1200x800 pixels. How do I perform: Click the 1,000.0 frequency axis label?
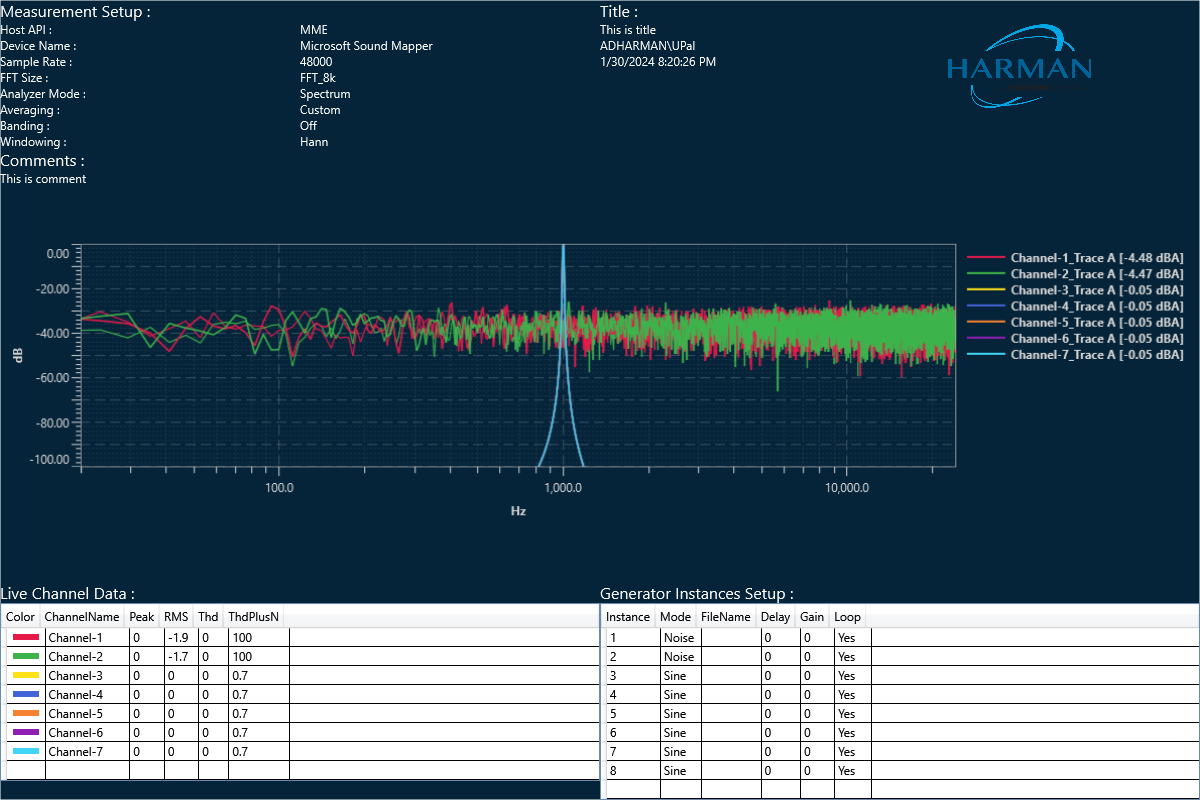(564, 487)
